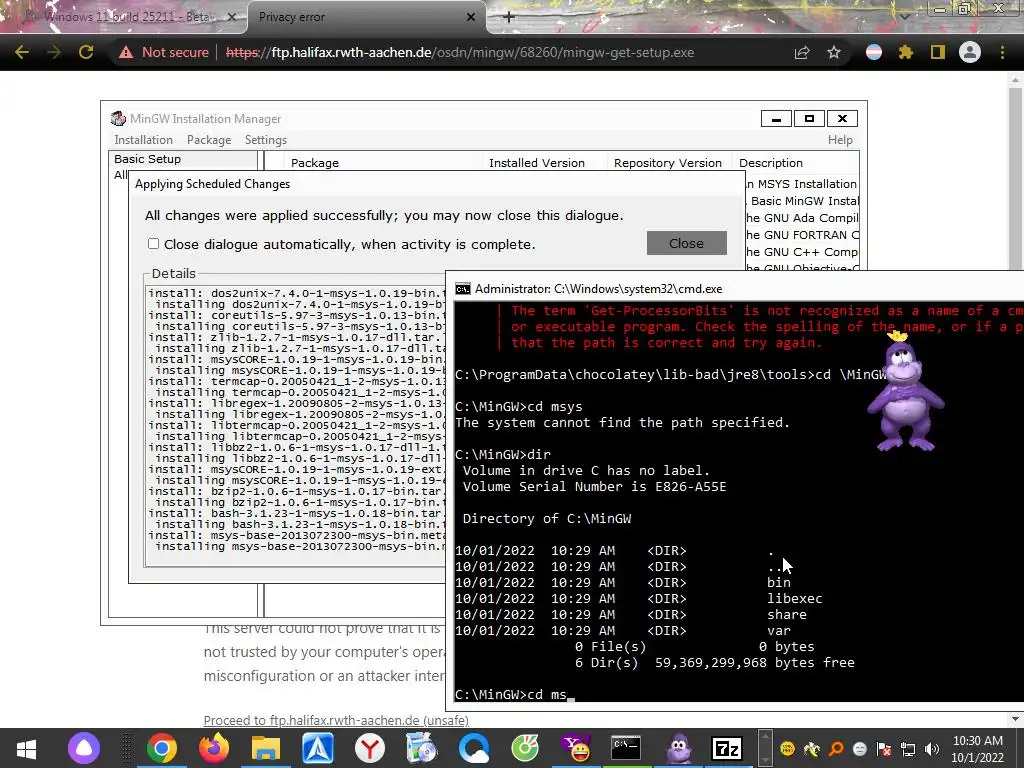Click the taskbar overflow scroll arrows
This screenshot has width=1024, height=768.
click(x=765, y=748)
